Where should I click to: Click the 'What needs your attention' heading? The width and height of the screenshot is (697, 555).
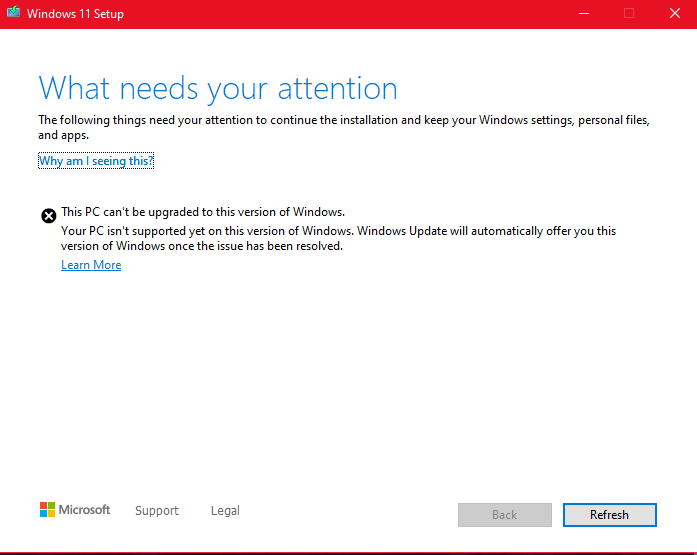[218, 88]
